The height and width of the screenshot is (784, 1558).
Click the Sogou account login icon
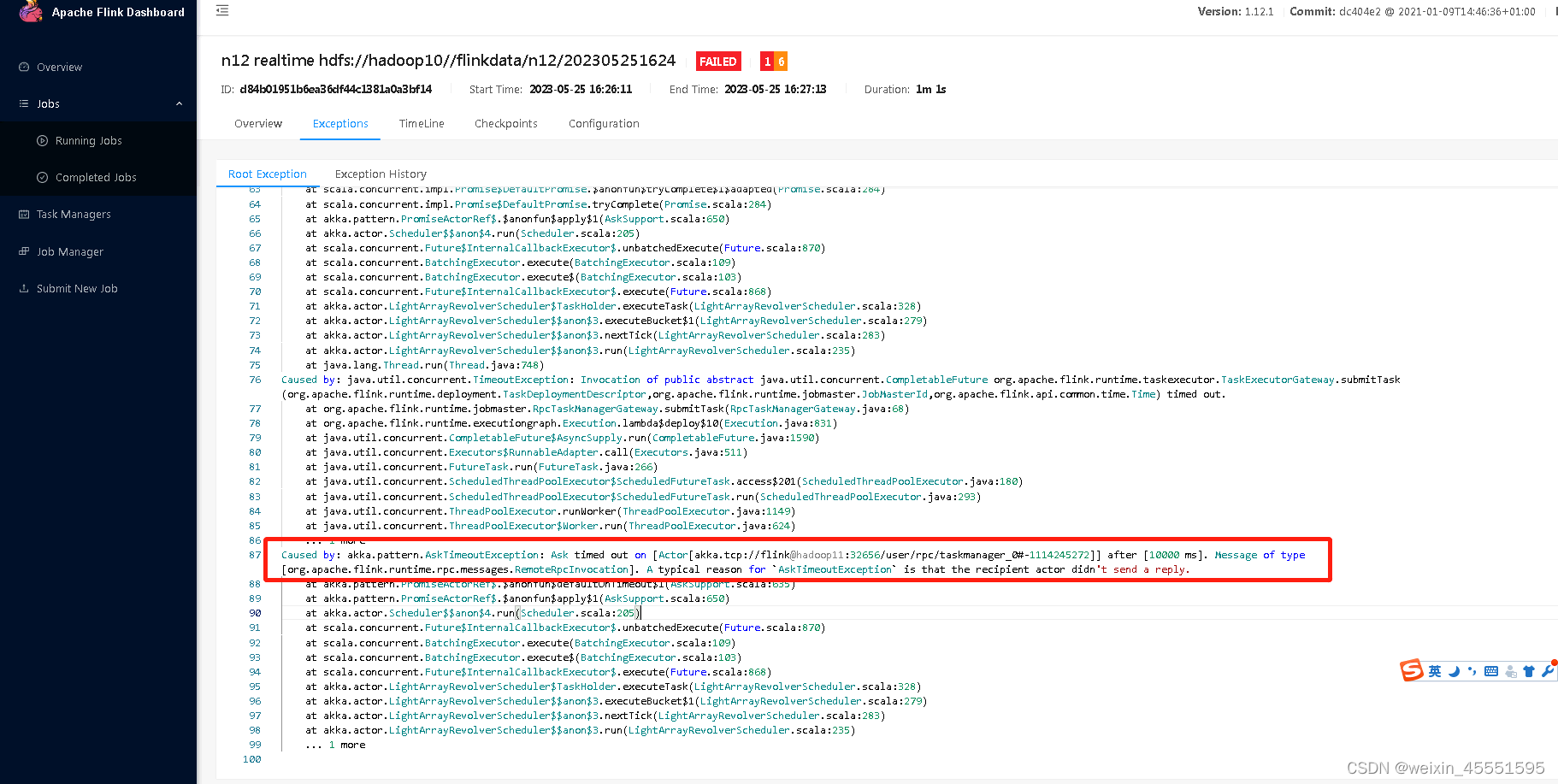point(1510,671)
